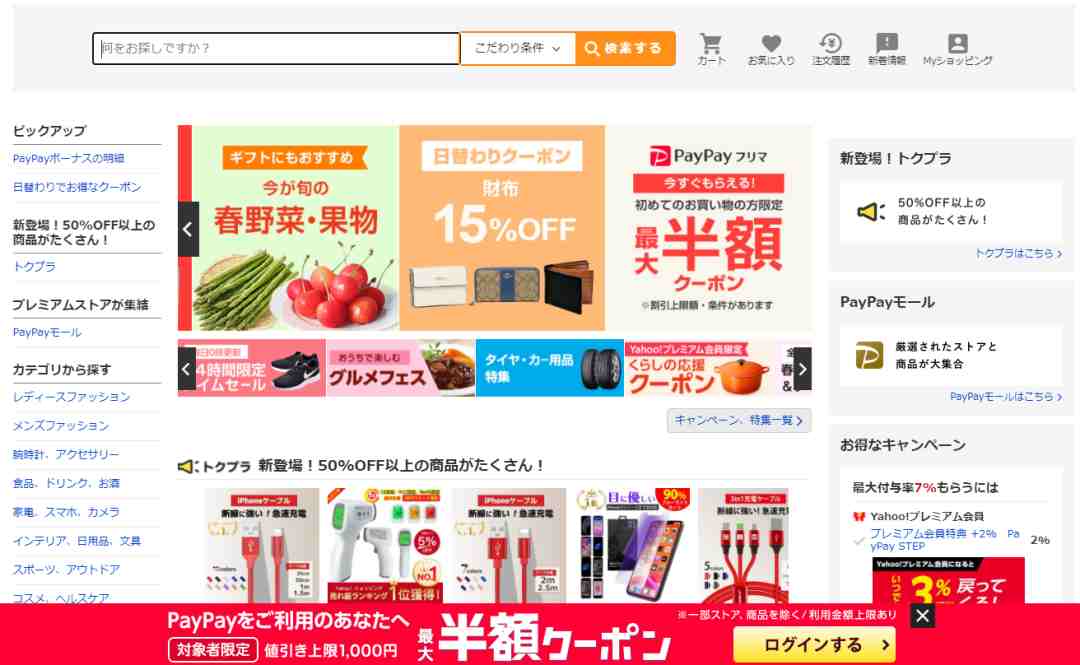Expand the こだわり条件 dropdown
This screenshot has height=665, width=1080.
click(x=517, y=48)
